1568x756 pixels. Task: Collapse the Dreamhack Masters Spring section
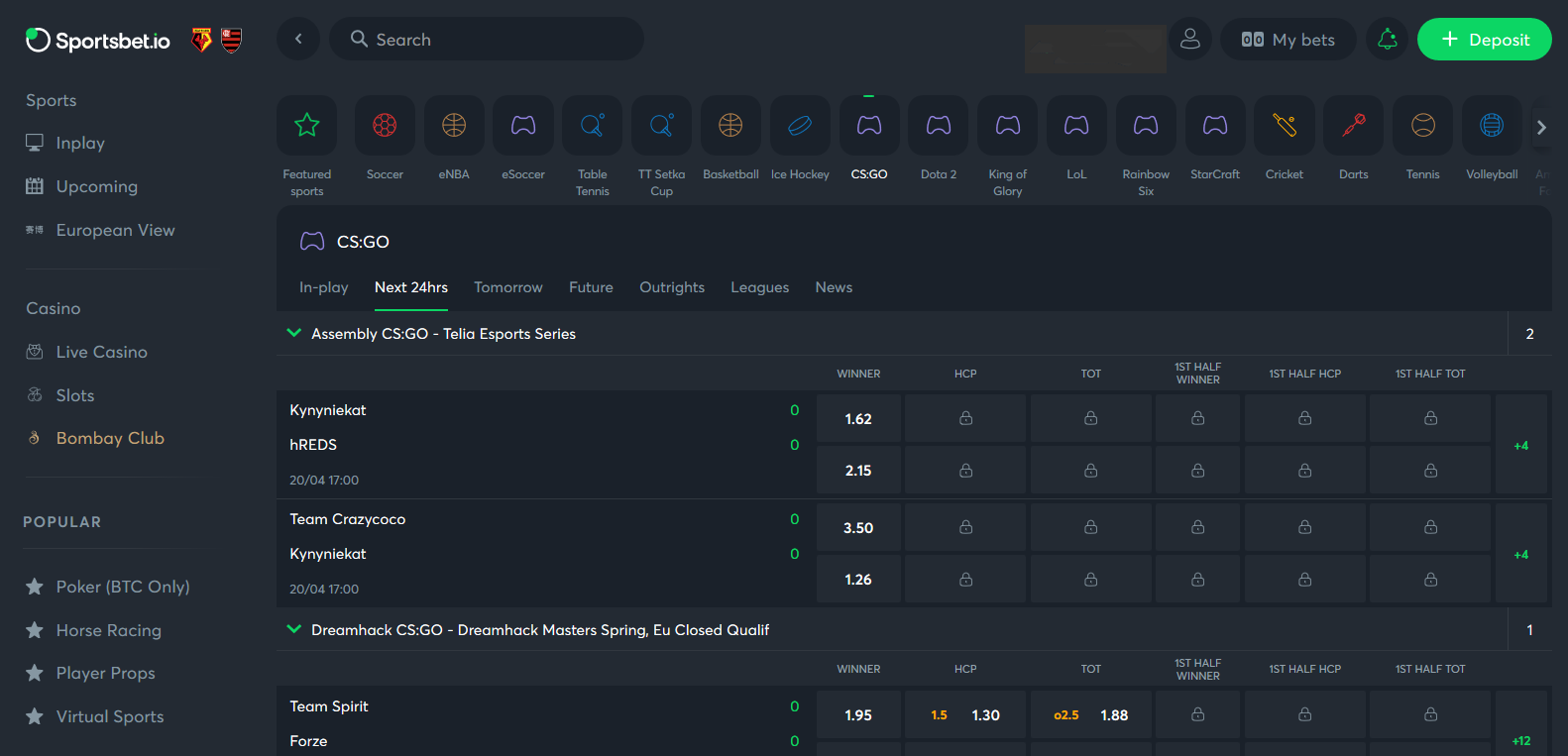coord(293,629)
